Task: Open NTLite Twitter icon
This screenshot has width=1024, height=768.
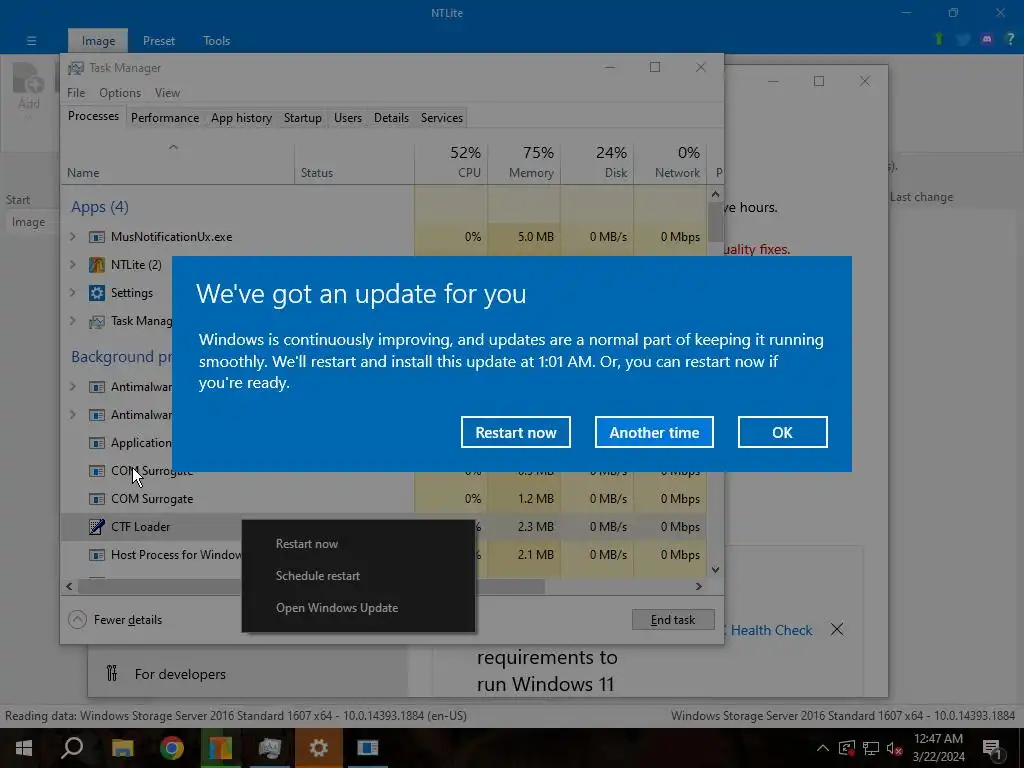Action: pyautogui.click(x=963, y=39)
